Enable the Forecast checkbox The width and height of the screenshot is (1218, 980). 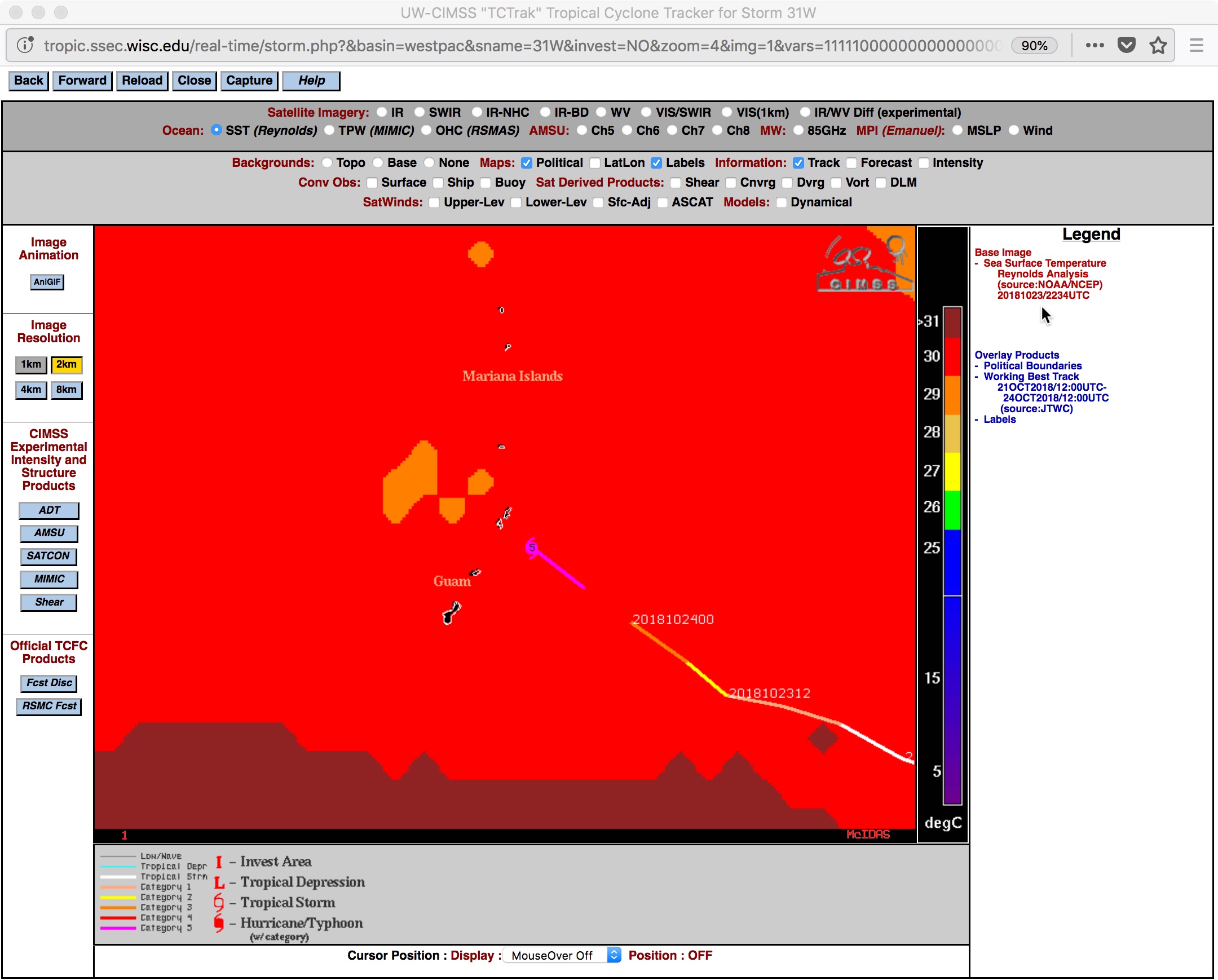[851, 162]
